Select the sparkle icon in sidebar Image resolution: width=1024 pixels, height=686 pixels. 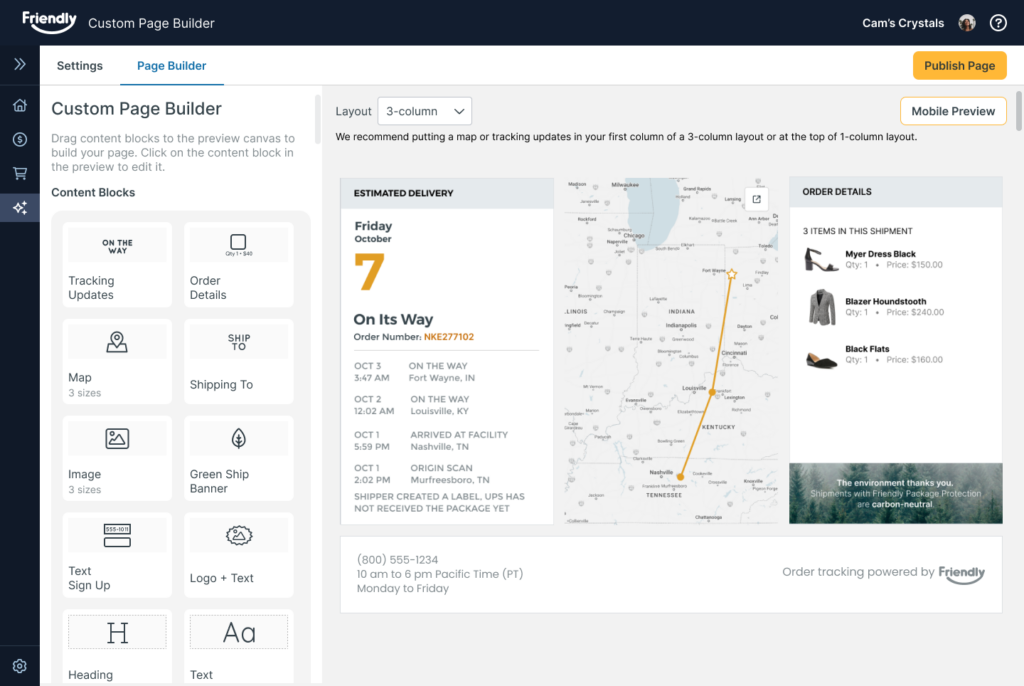(19, 208)
